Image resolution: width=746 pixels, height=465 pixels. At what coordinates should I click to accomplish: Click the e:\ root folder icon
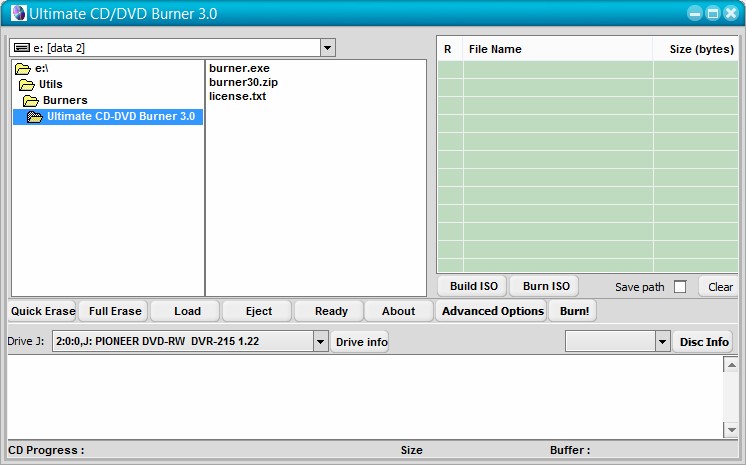22,69
